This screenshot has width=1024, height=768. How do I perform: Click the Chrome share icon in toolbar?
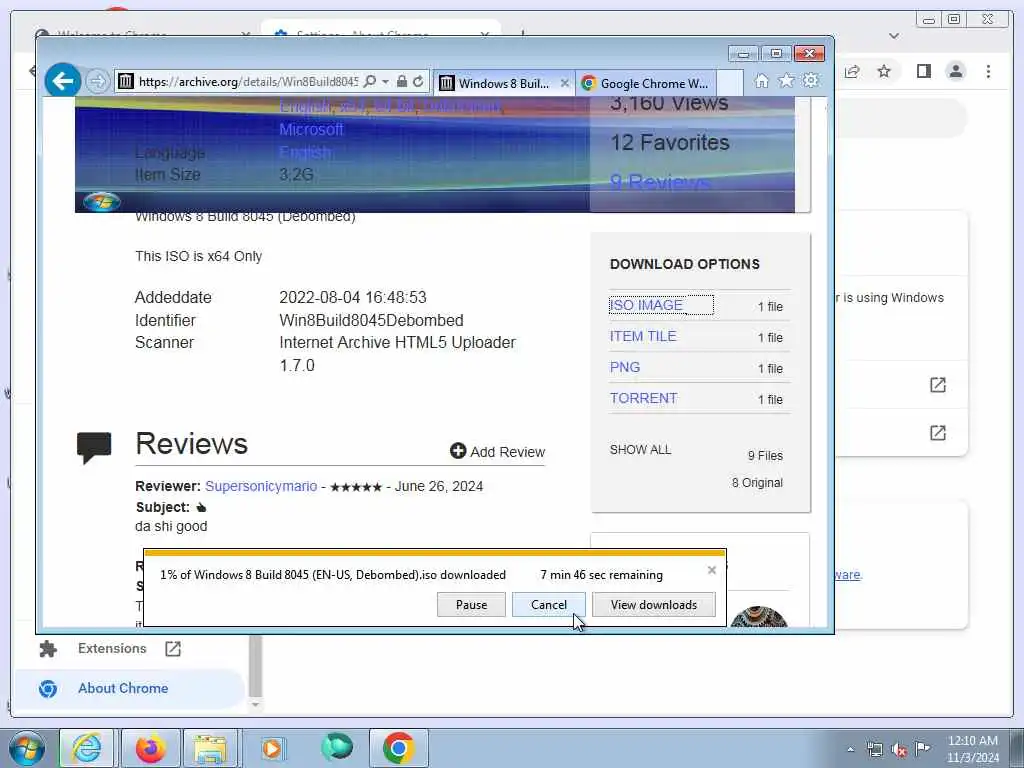point(852,71)
